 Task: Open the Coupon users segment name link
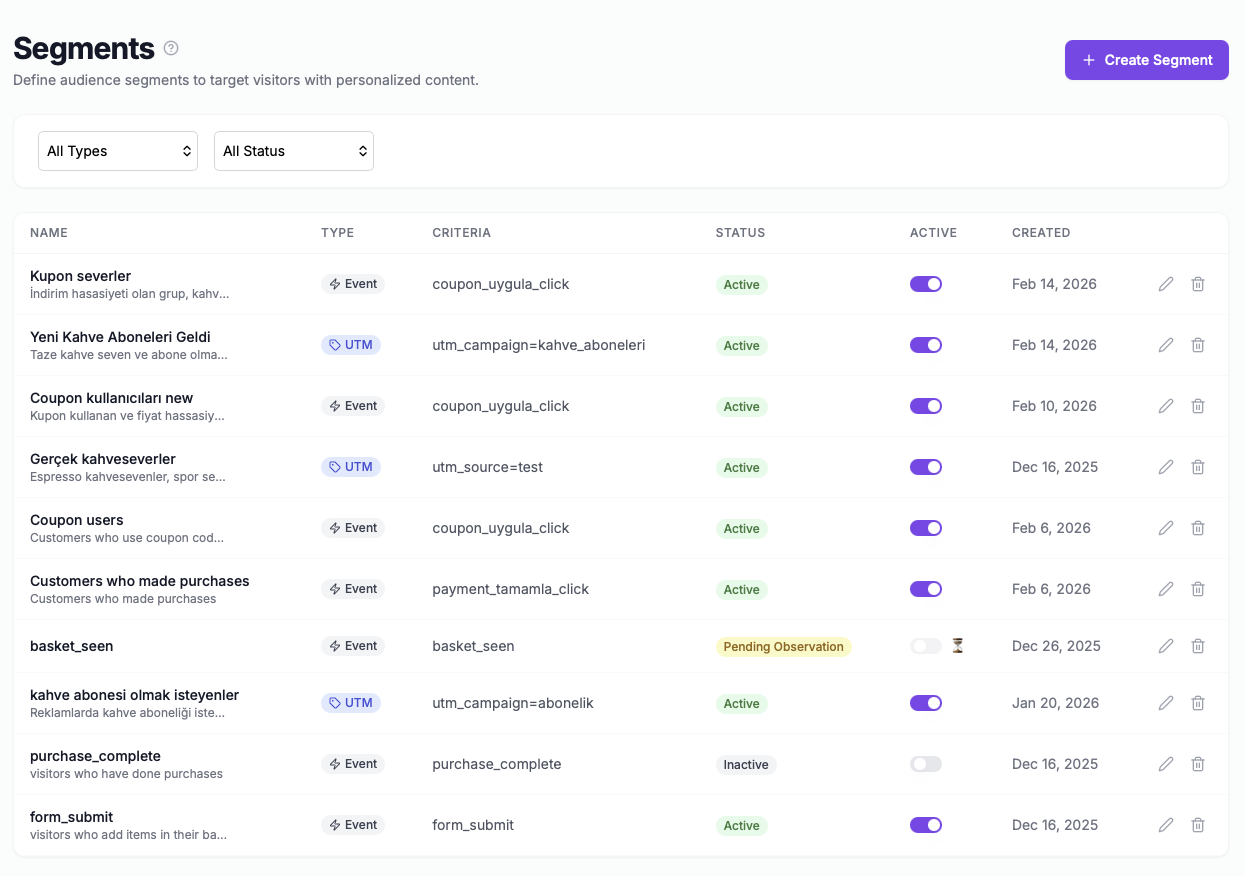point(76,520)
